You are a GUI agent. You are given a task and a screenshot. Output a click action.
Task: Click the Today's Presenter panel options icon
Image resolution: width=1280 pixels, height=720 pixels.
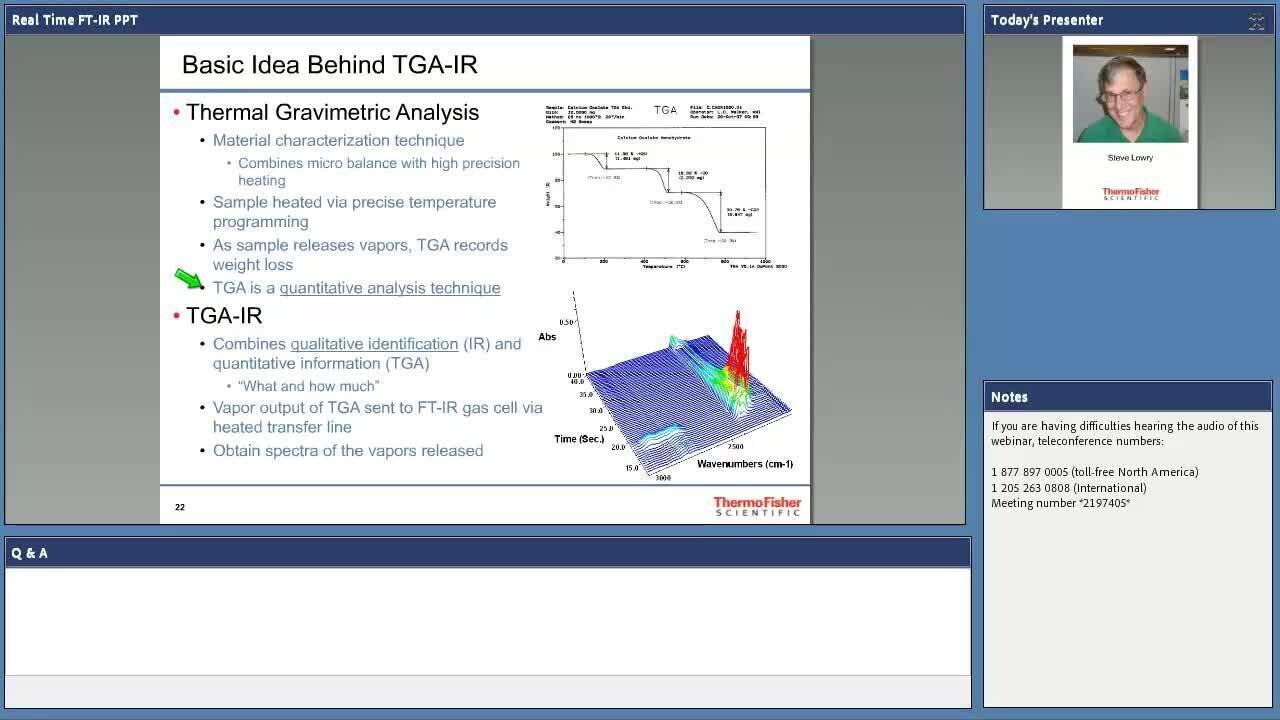tap(1256, 21)
